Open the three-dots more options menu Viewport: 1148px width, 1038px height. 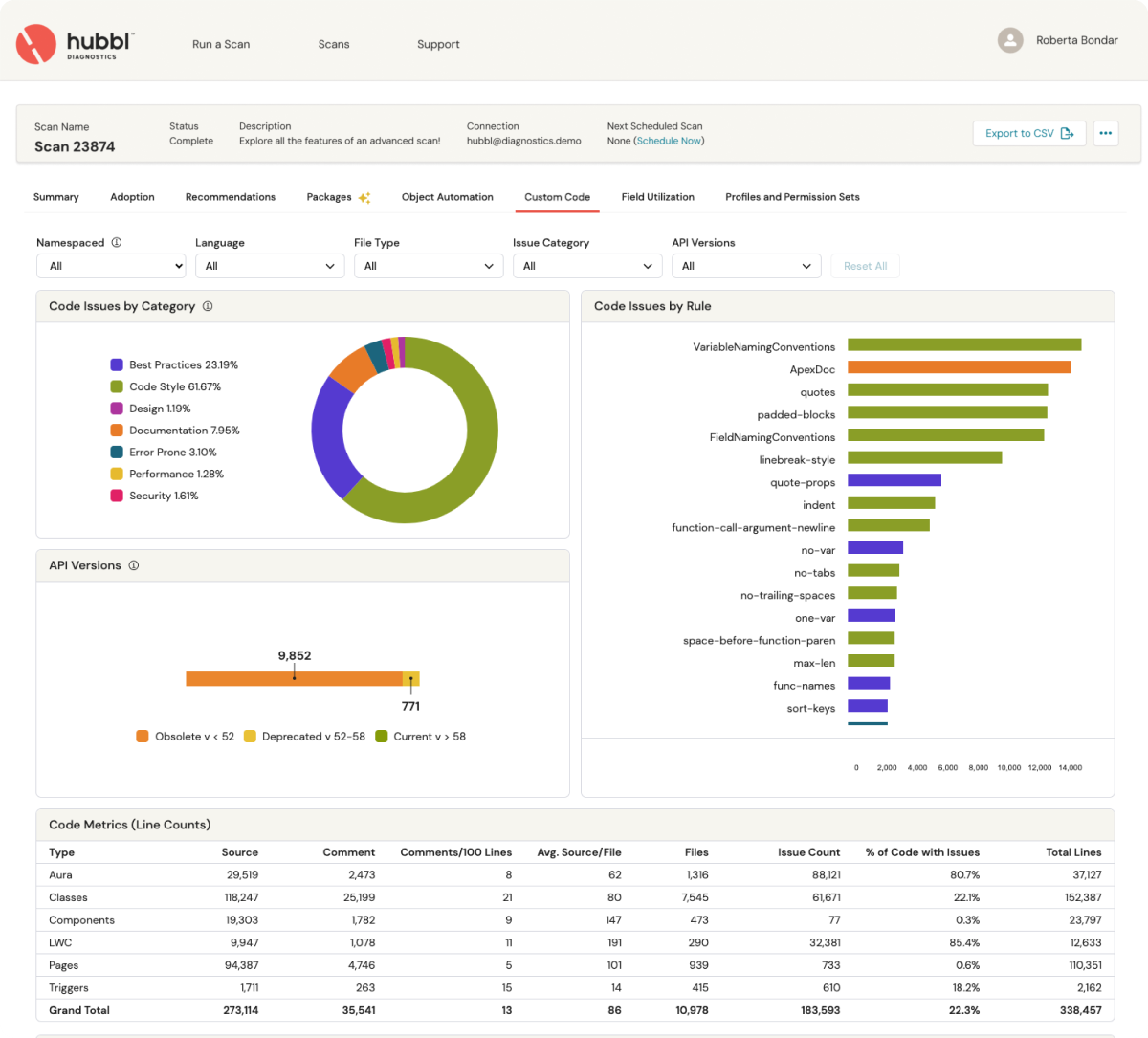[x=1106, y=133]
